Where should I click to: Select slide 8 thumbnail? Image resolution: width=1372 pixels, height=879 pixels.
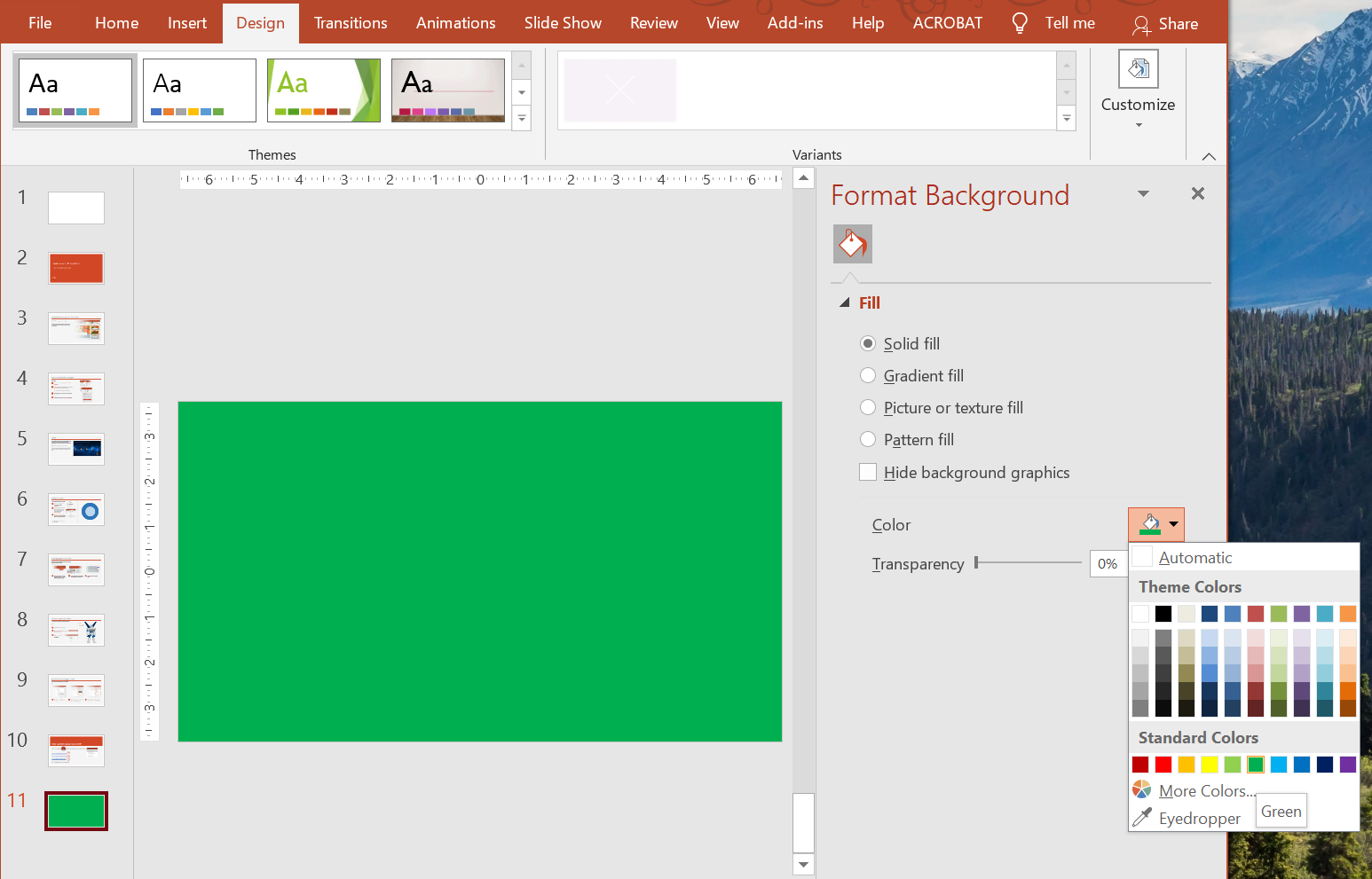point(76,630)
